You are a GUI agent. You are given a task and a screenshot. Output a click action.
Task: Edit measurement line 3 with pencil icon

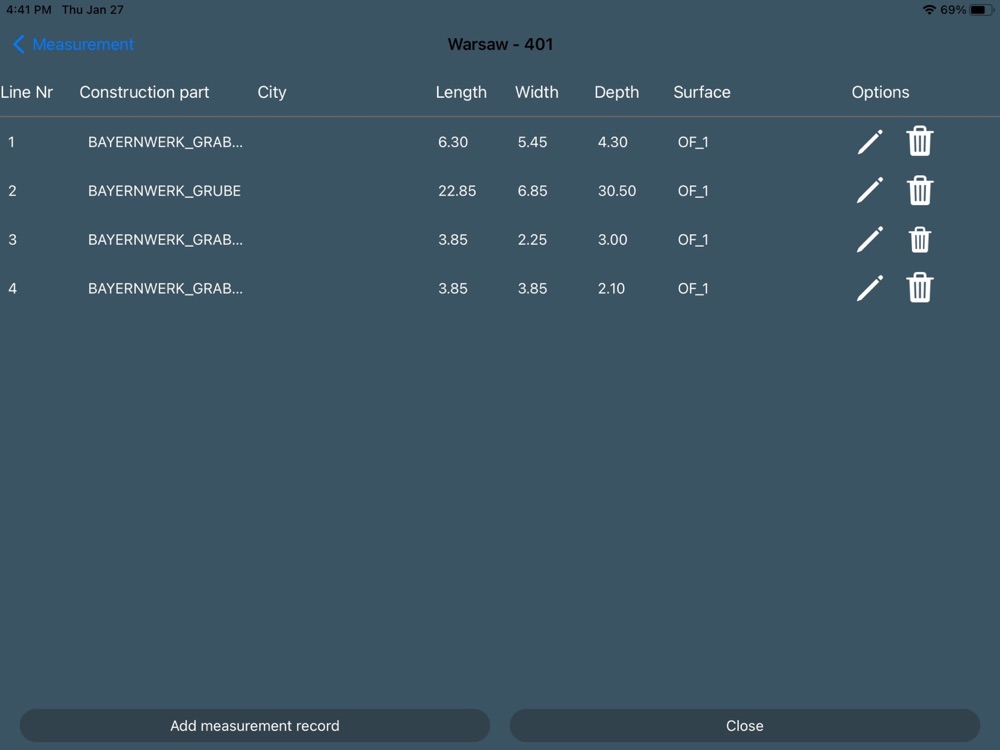[870, 240]
